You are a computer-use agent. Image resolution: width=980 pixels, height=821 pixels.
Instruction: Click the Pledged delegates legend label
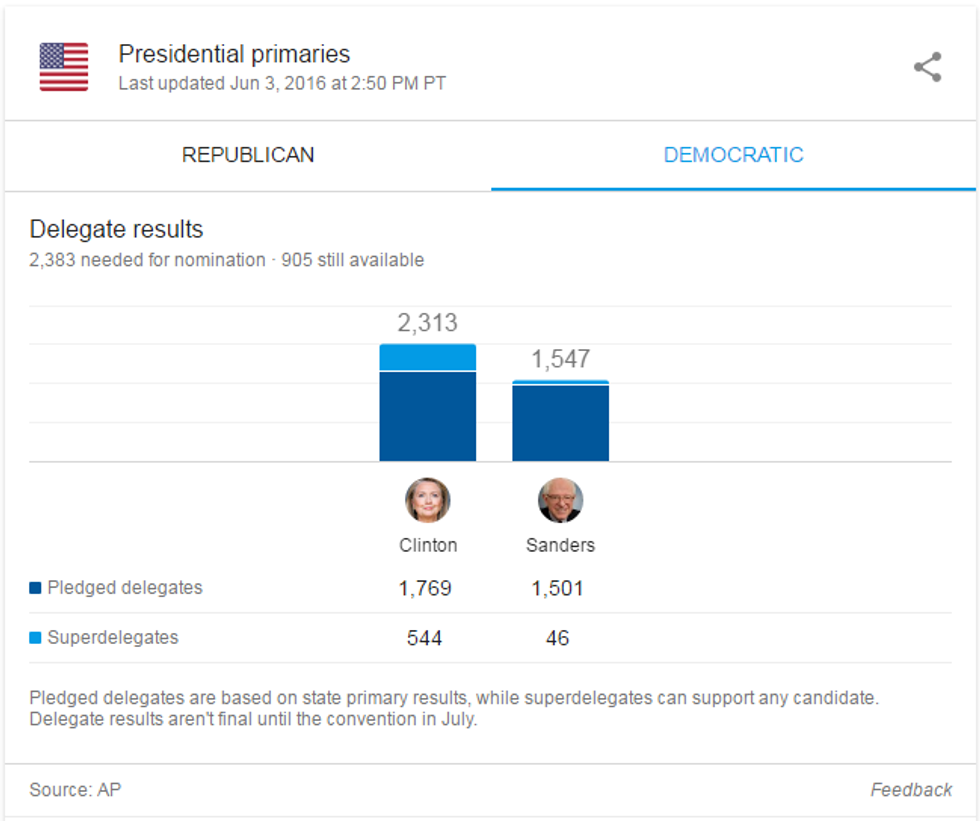124,588
